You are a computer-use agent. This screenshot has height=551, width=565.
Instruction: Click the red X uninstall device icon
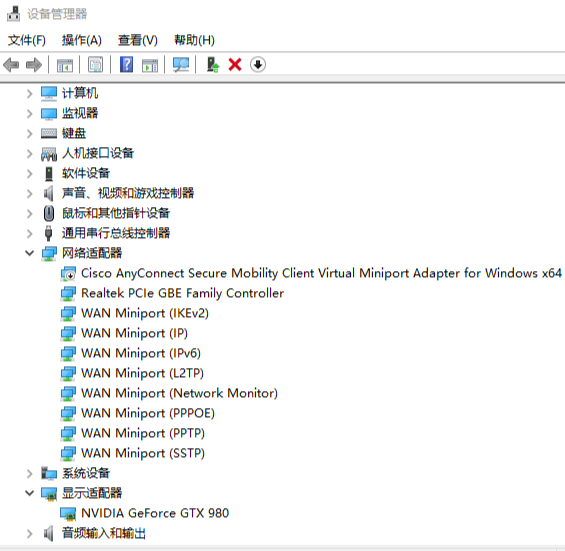pos(235,65)
